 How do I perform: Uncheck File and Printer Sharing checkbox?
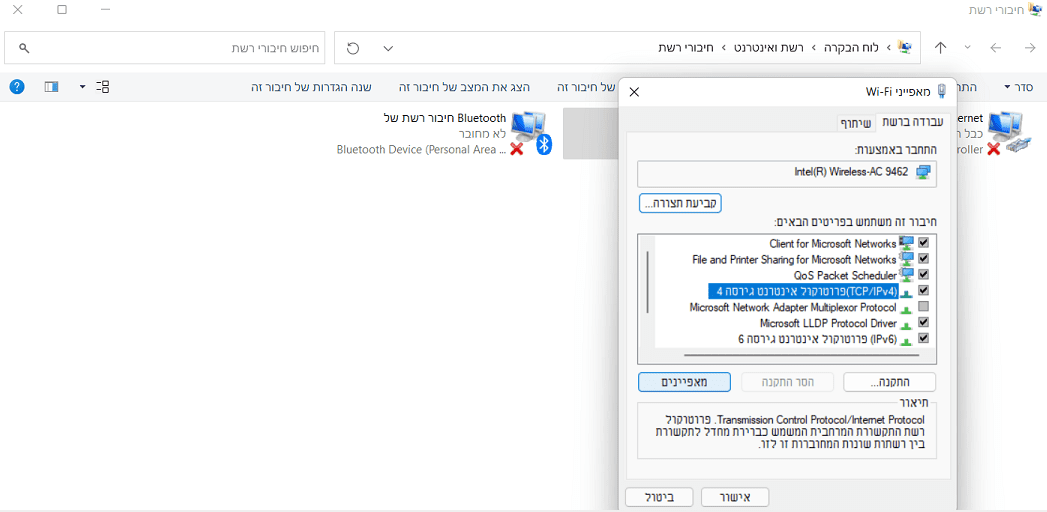coord(924,258)
